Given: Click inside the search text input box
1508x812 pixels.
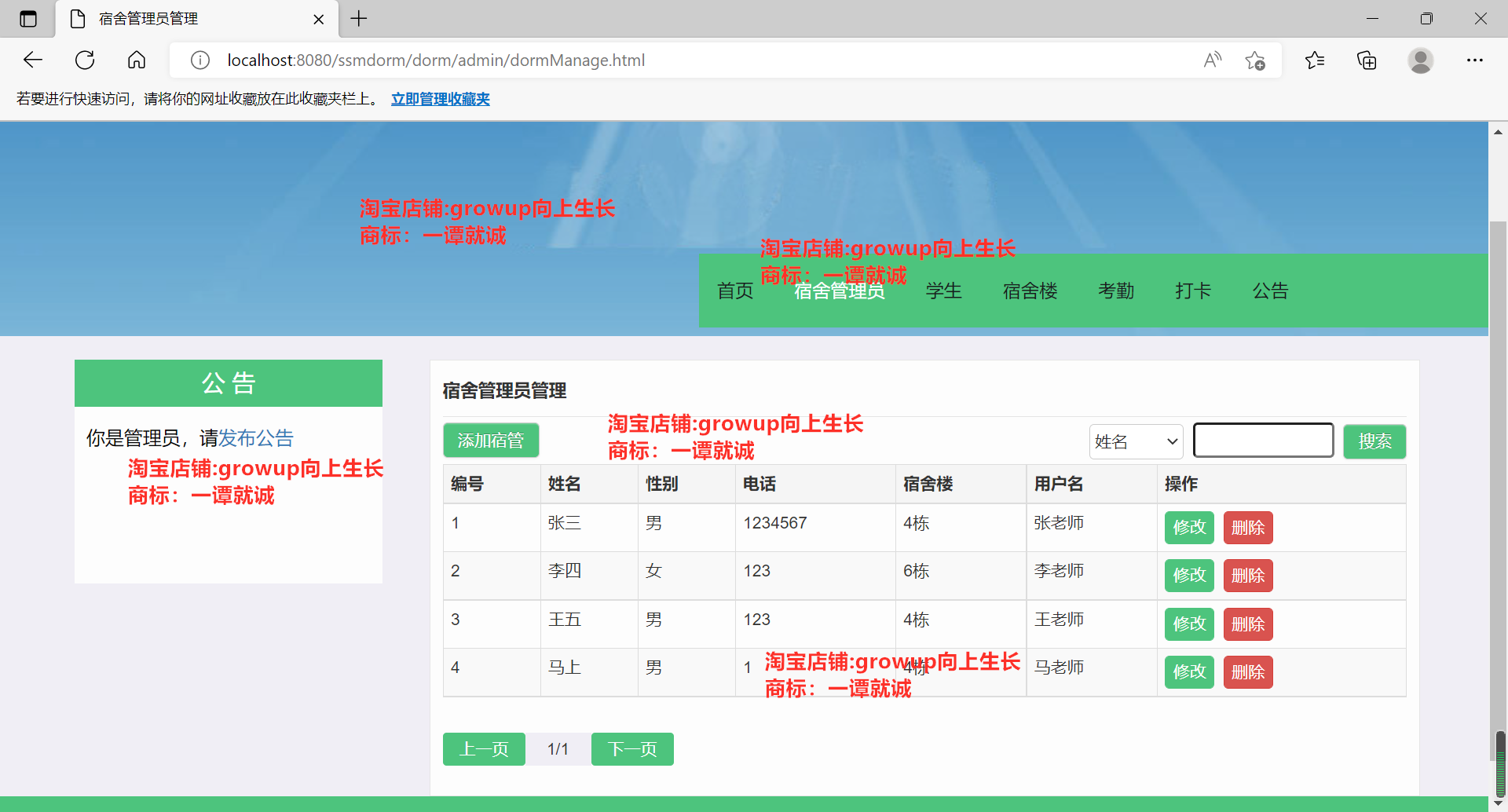Looking at the screenshot, I should point(1262,440).
